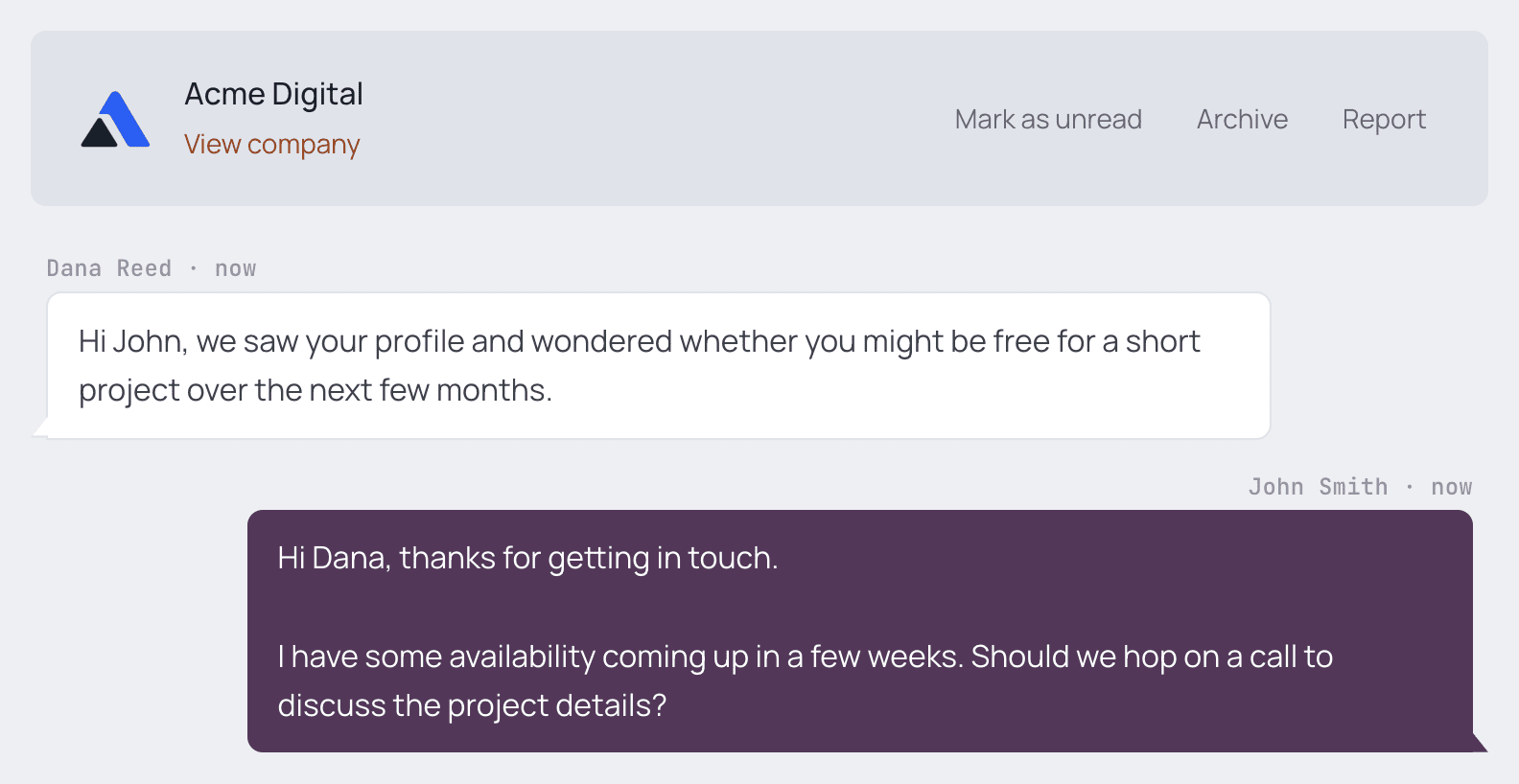Select the Acme Digital company name

273,94
